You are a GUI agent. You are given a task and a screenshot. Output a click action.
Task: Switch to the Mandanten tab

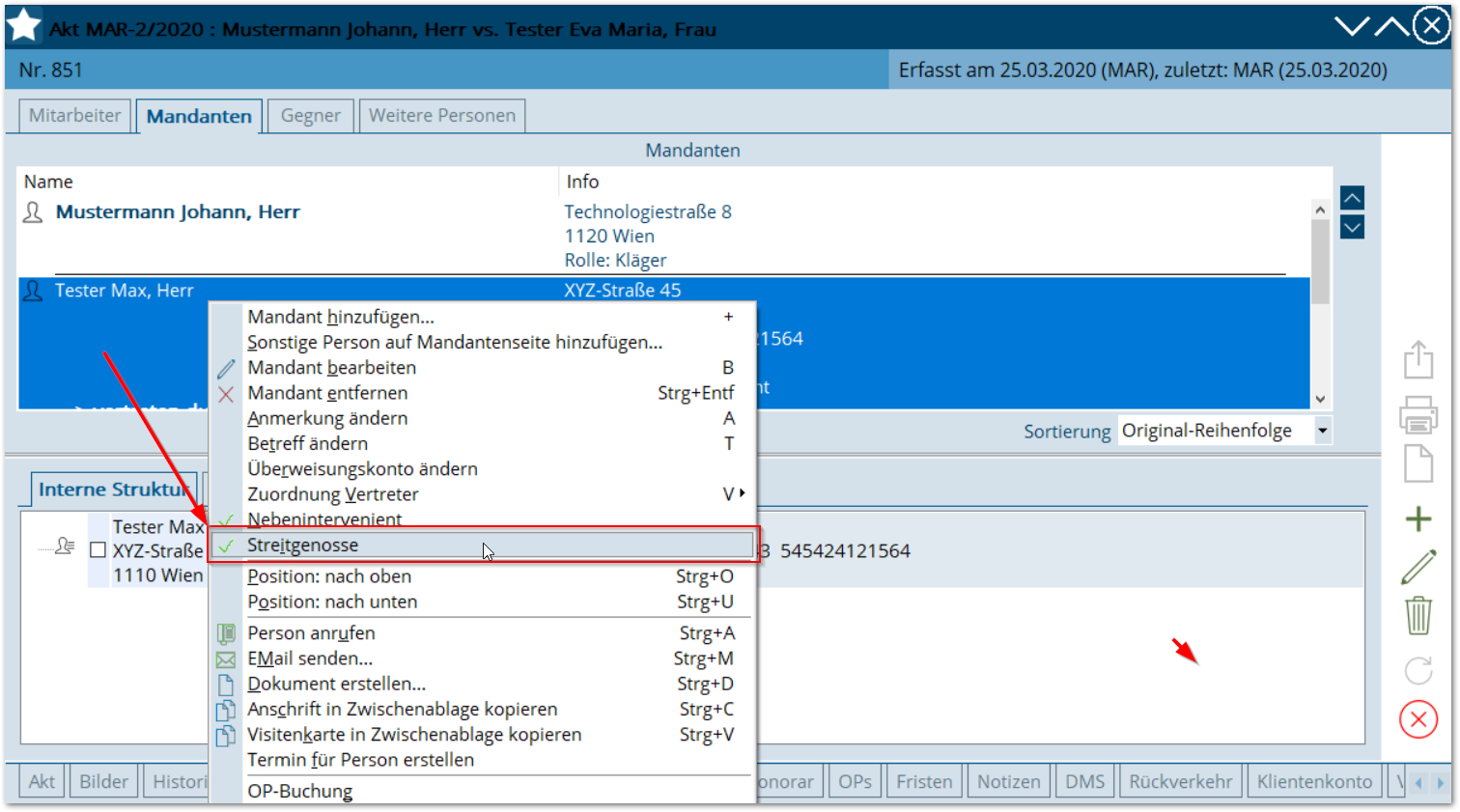coord(199,116)
